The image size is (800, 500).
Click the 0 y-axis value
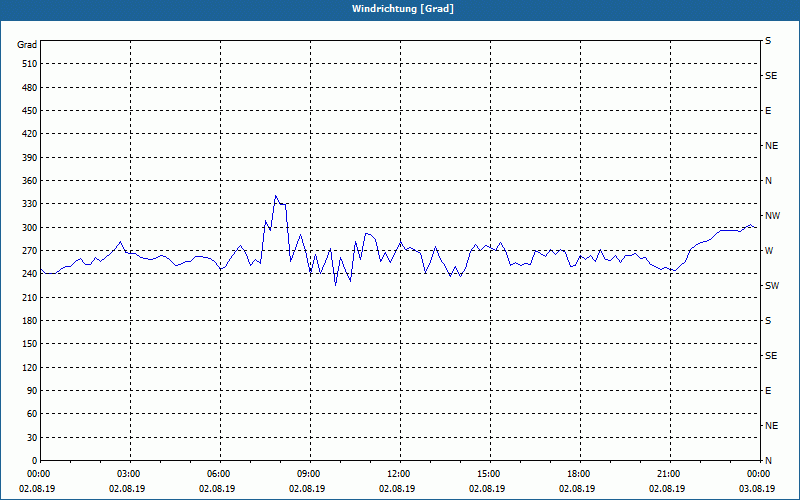[34, 461]
